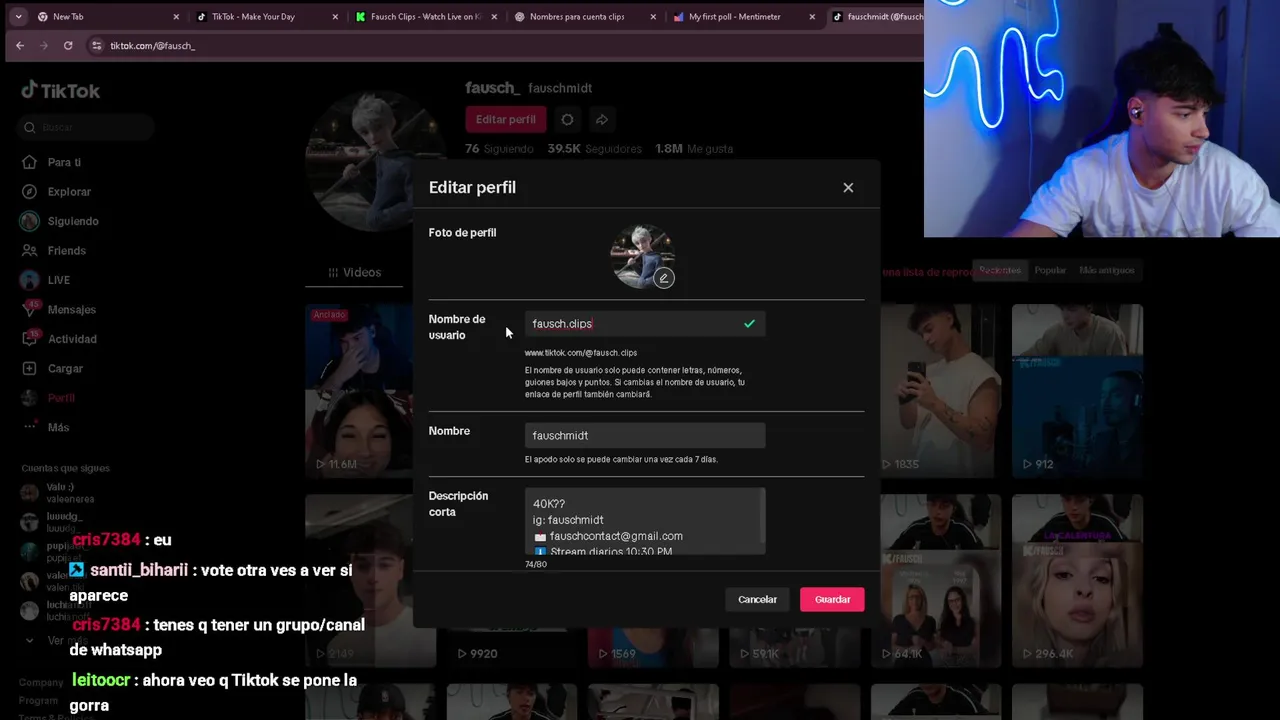Click the LIVE camera icon

tap(29, 280)
